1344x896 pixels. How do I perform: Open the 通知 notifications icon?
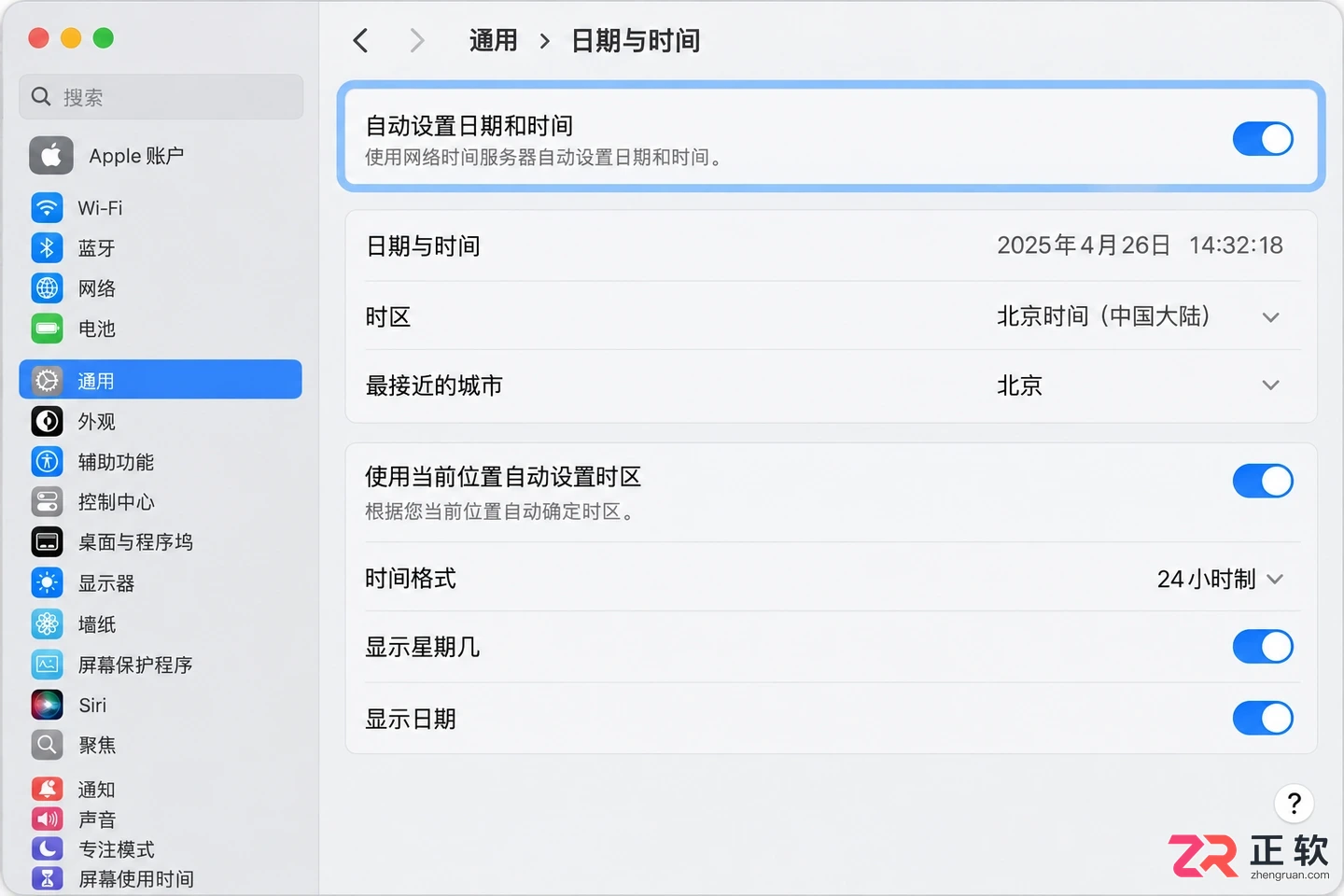[48, 789]
